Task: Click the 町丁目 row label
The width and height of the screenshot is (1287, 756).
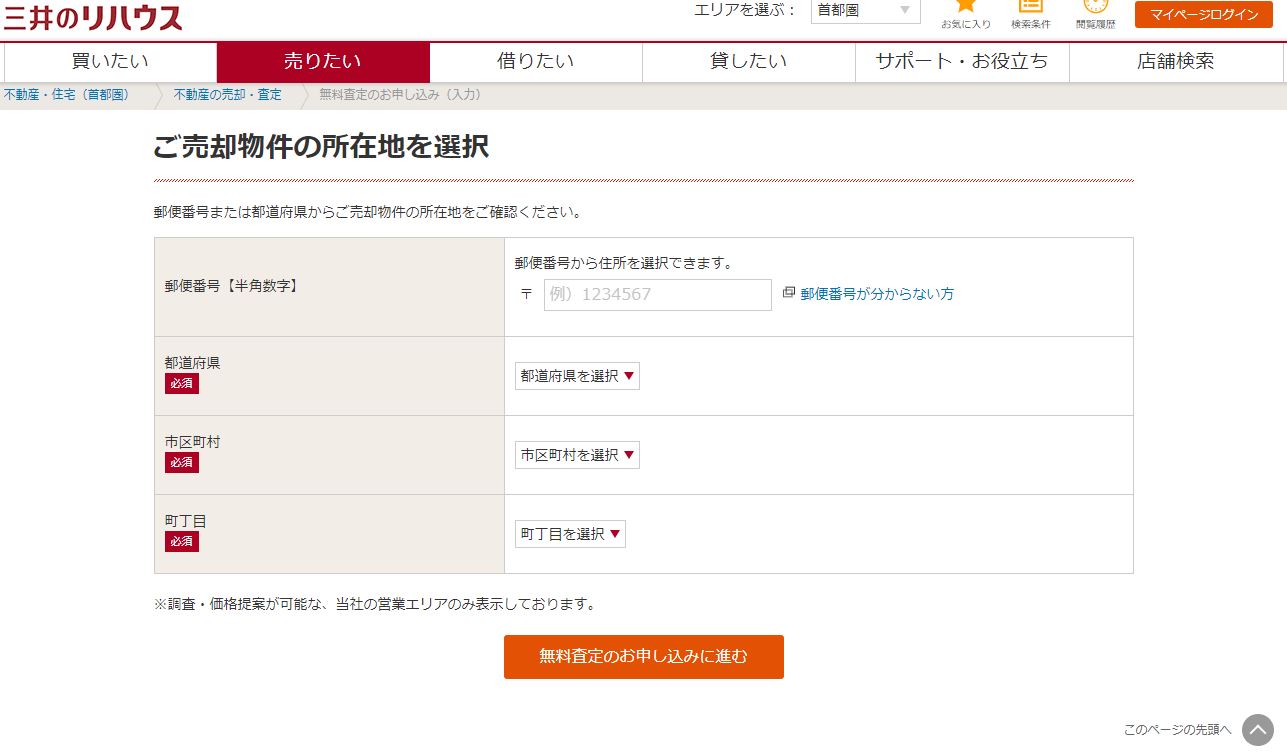Action: coord(185,521)
